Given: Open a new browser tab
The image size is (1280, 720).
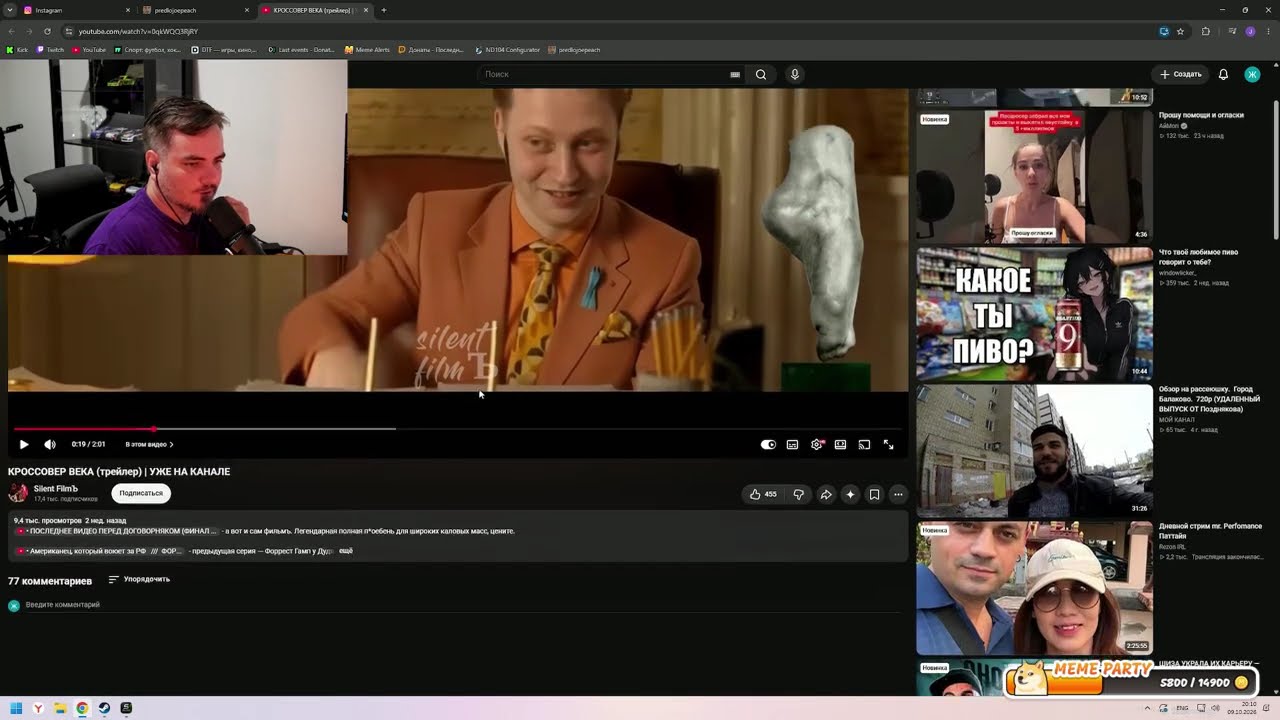Looking at the screenshot, I should 384,10.
